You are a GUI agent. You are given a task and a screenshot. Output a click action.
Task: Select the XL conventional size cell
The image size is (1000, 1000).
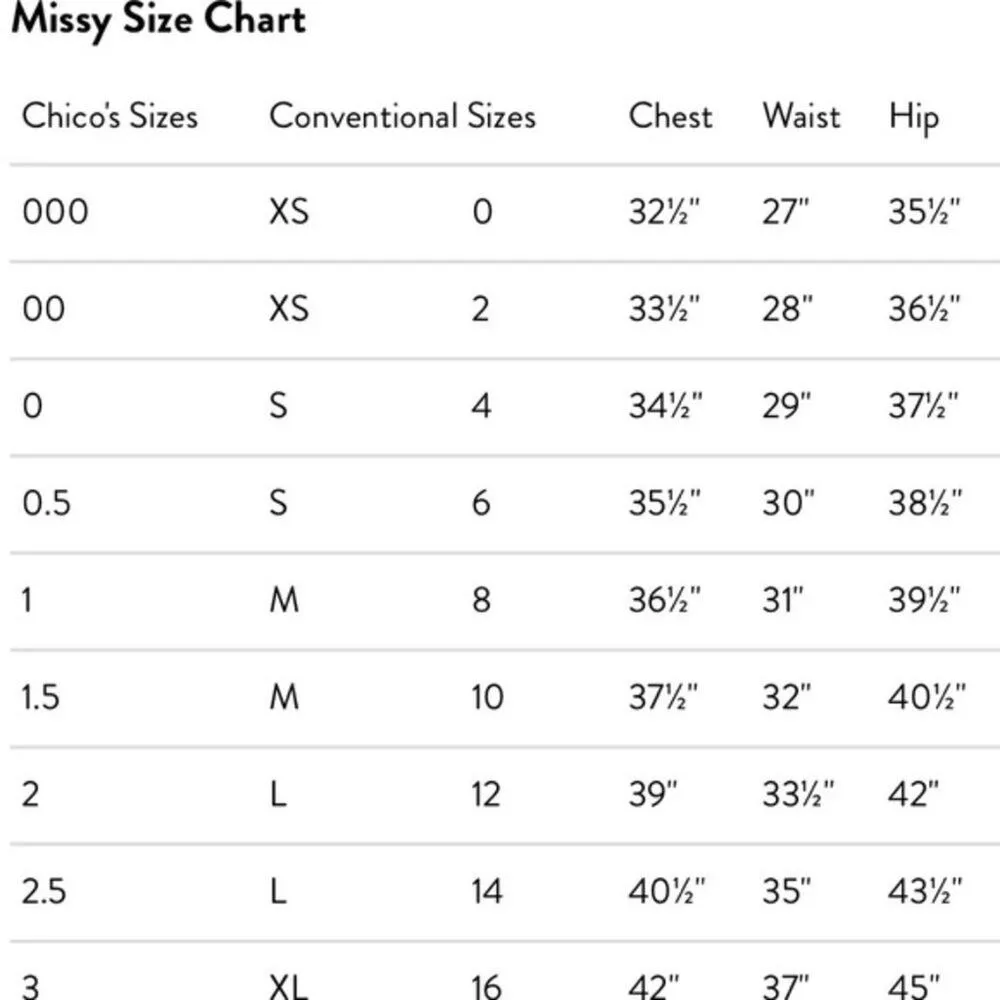pos(288,987)
